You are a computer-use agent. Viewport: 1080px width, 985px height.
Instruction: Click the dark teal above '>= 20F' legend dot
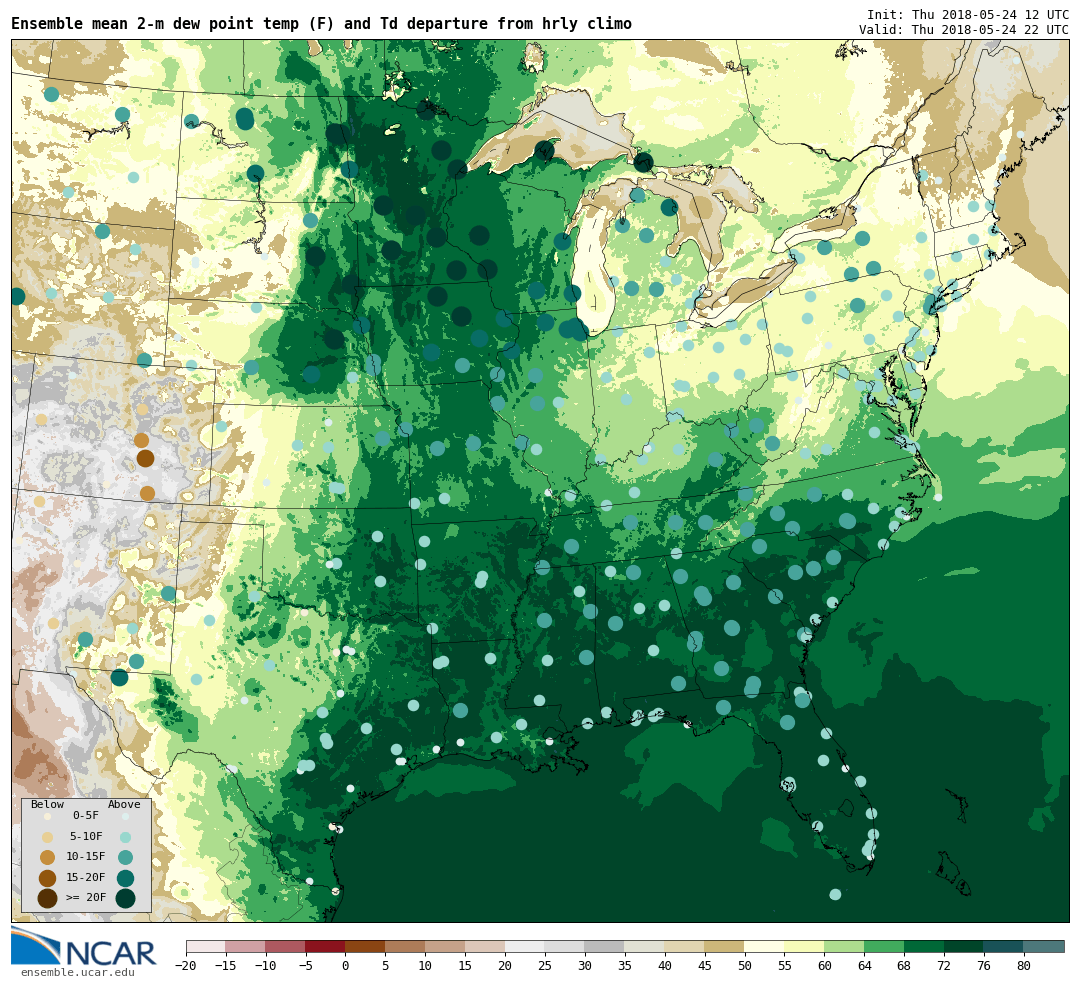(x=125, y=898)
